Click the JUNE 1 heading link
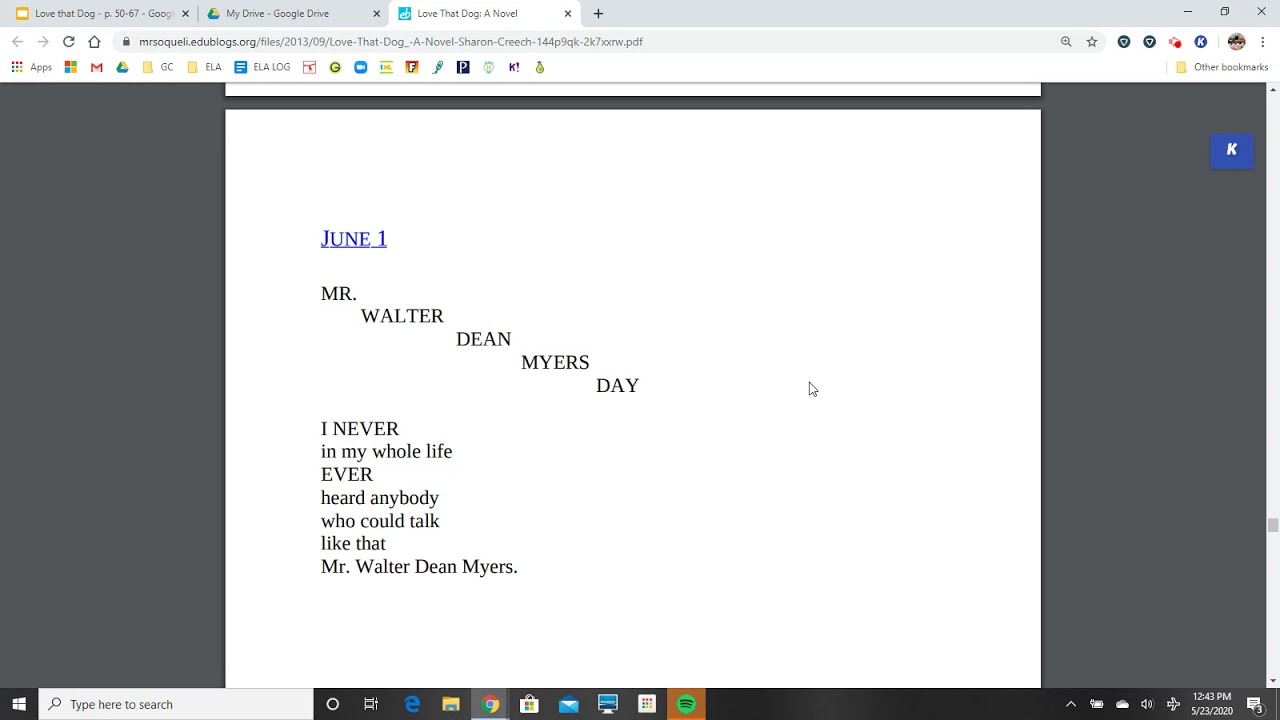 pos(353,238)
